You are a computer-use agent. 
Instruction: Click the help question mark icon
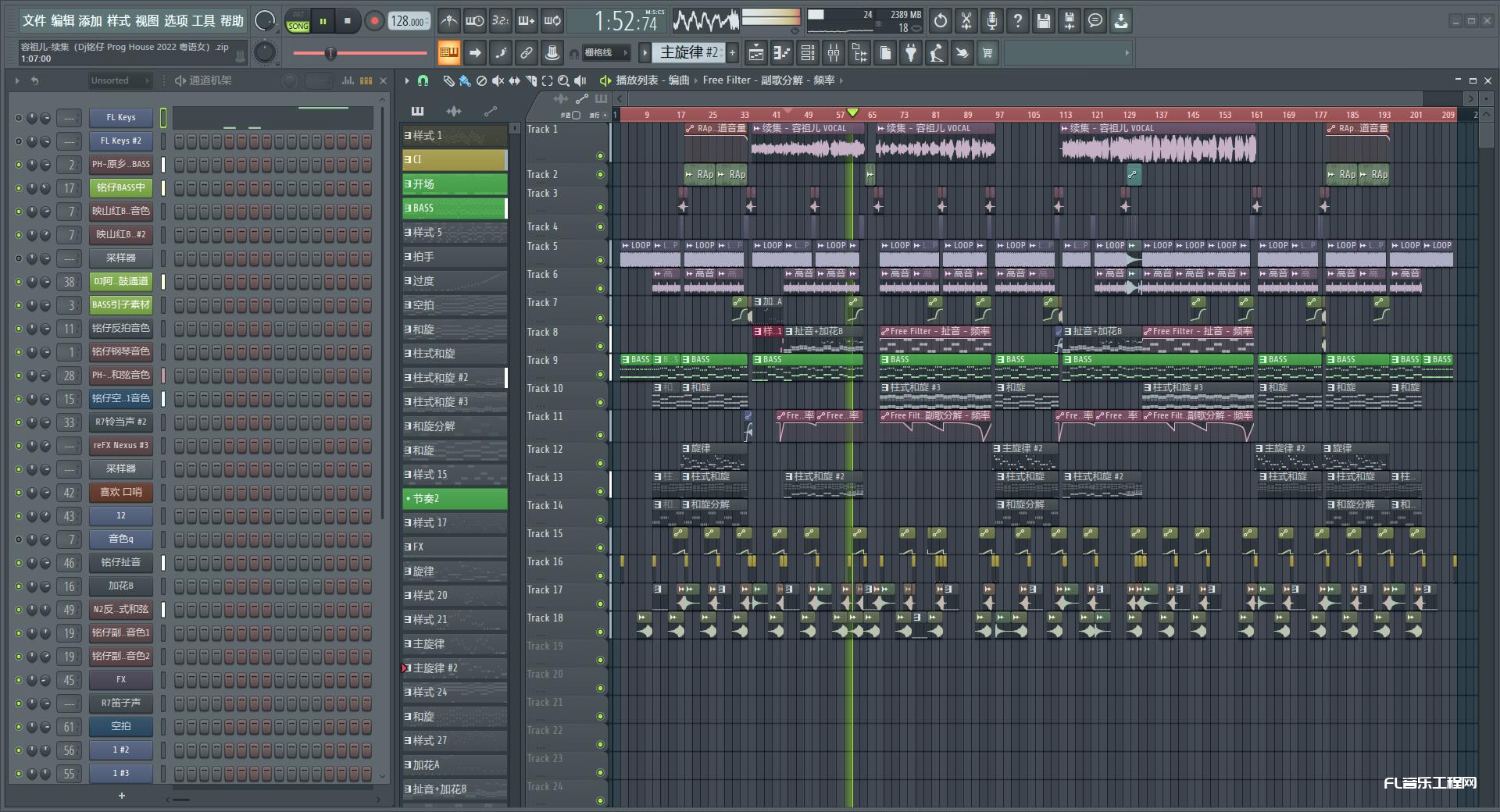[1018, 21]
